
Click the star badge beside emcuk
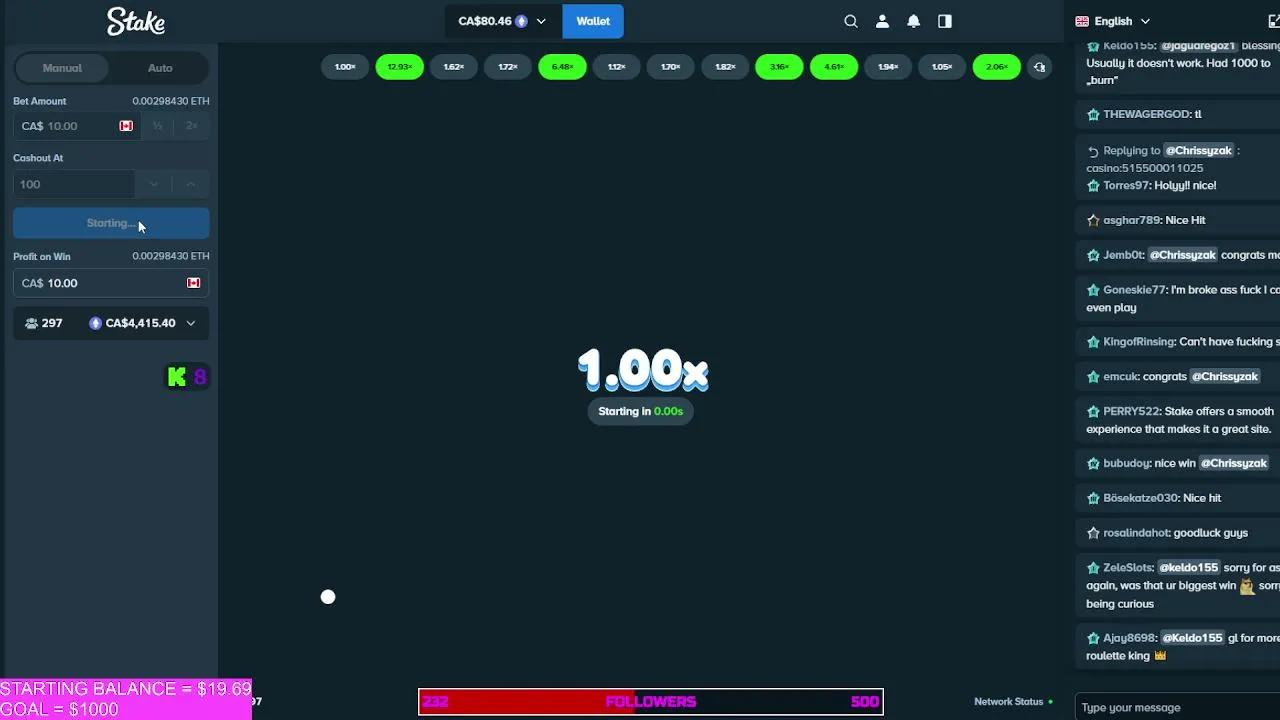[x=1093, y=377]
